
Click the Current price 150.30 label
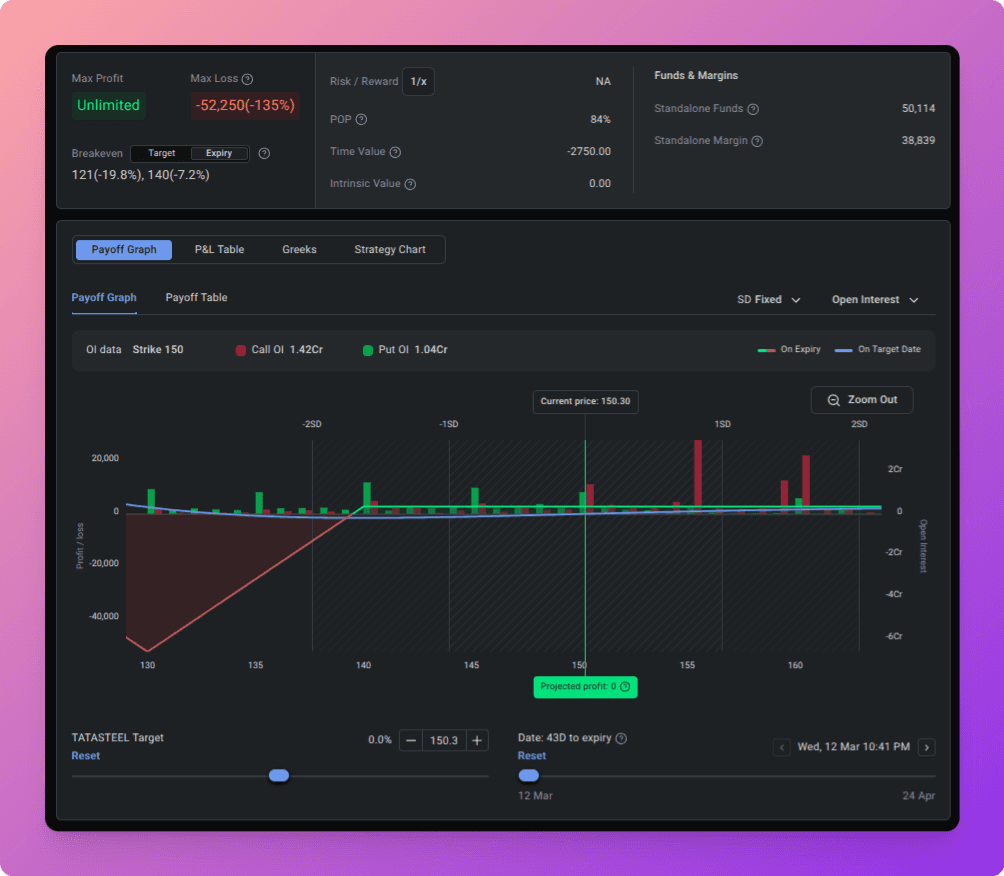pyautogui.click(x=585, y=402)
